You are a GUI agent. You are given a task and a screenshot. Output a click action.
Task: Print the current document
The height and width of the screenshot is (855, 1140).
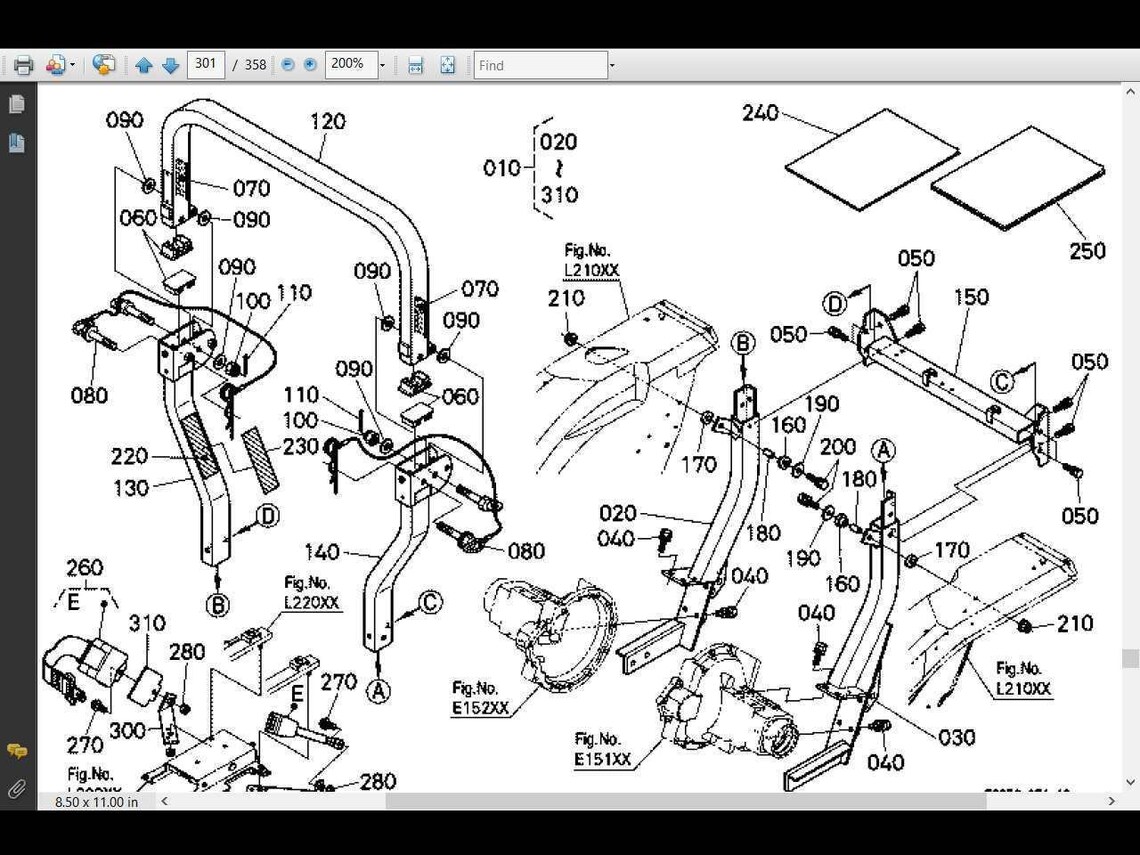[22, 64]
